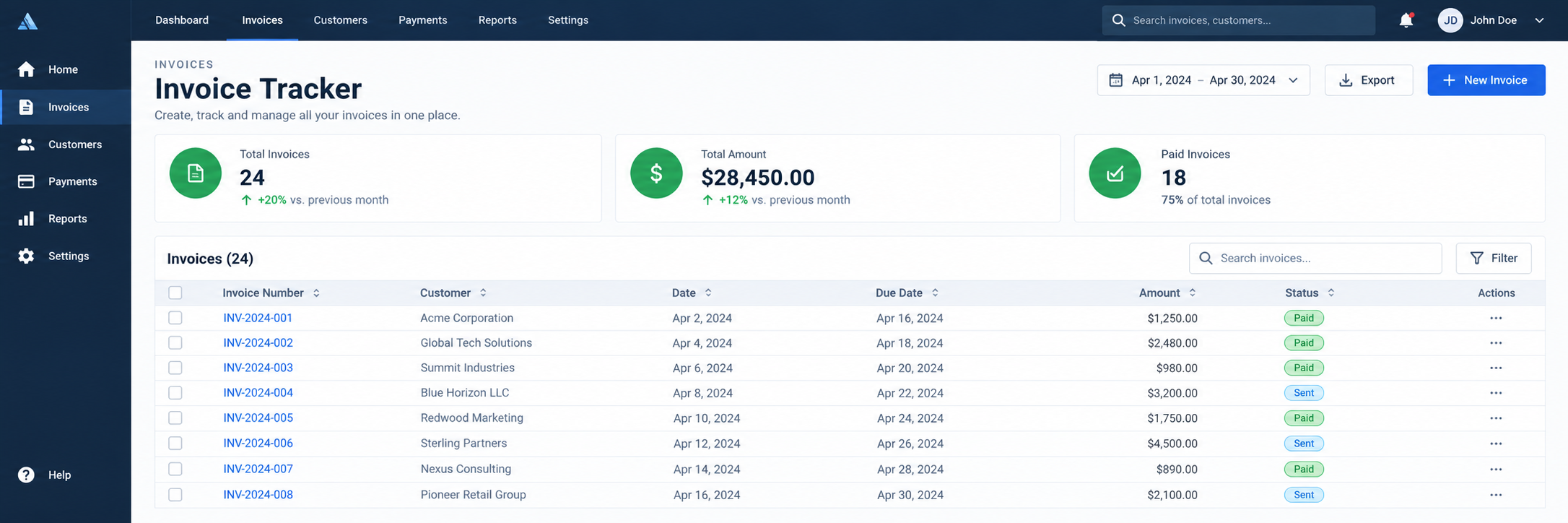1568x523 pixels.
Task: Switch to the Payments top tab
Action: click(422, 20)
